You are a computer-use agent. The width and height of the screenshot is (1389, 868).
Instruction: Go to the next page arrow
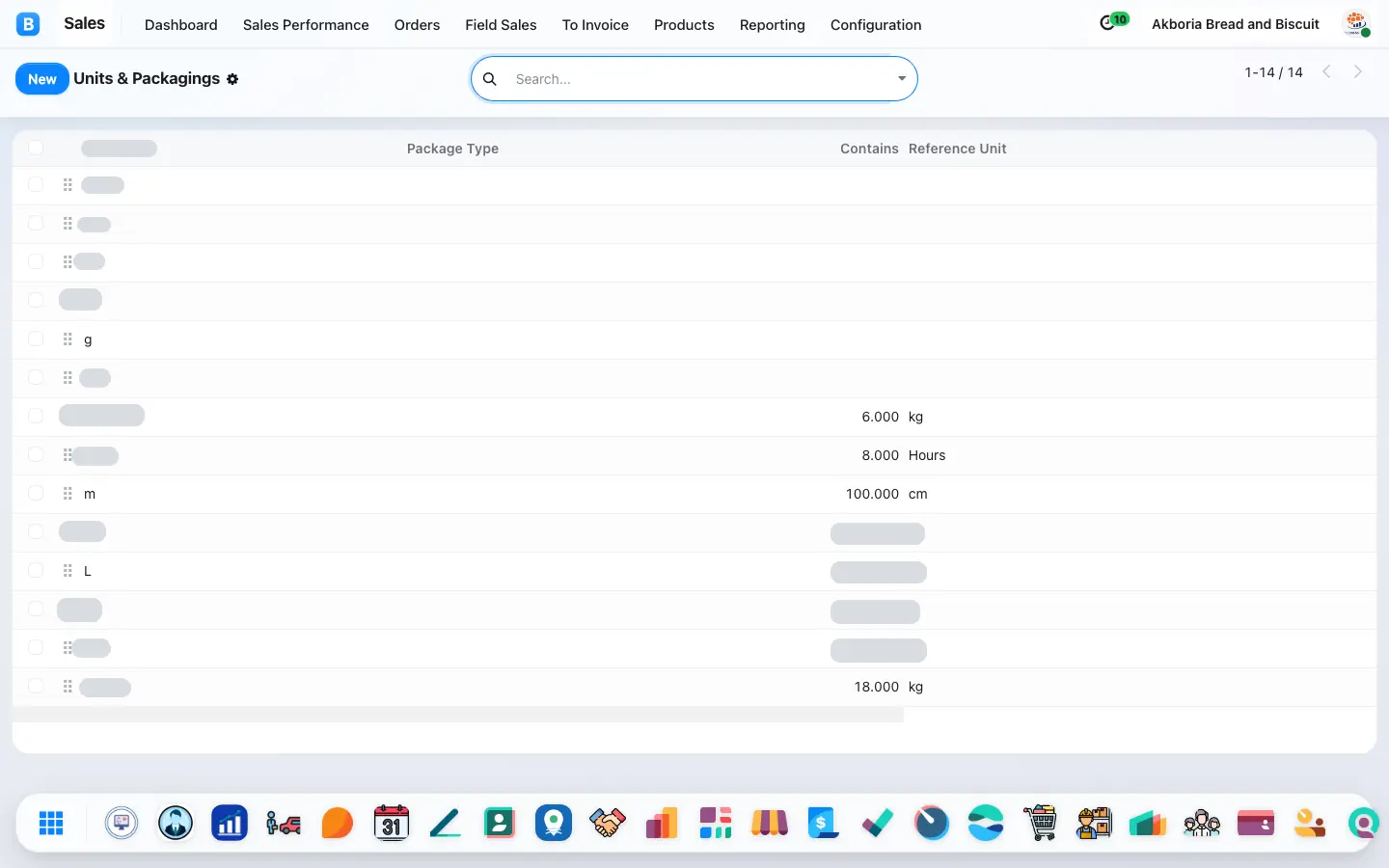[x=1358, y=71]
